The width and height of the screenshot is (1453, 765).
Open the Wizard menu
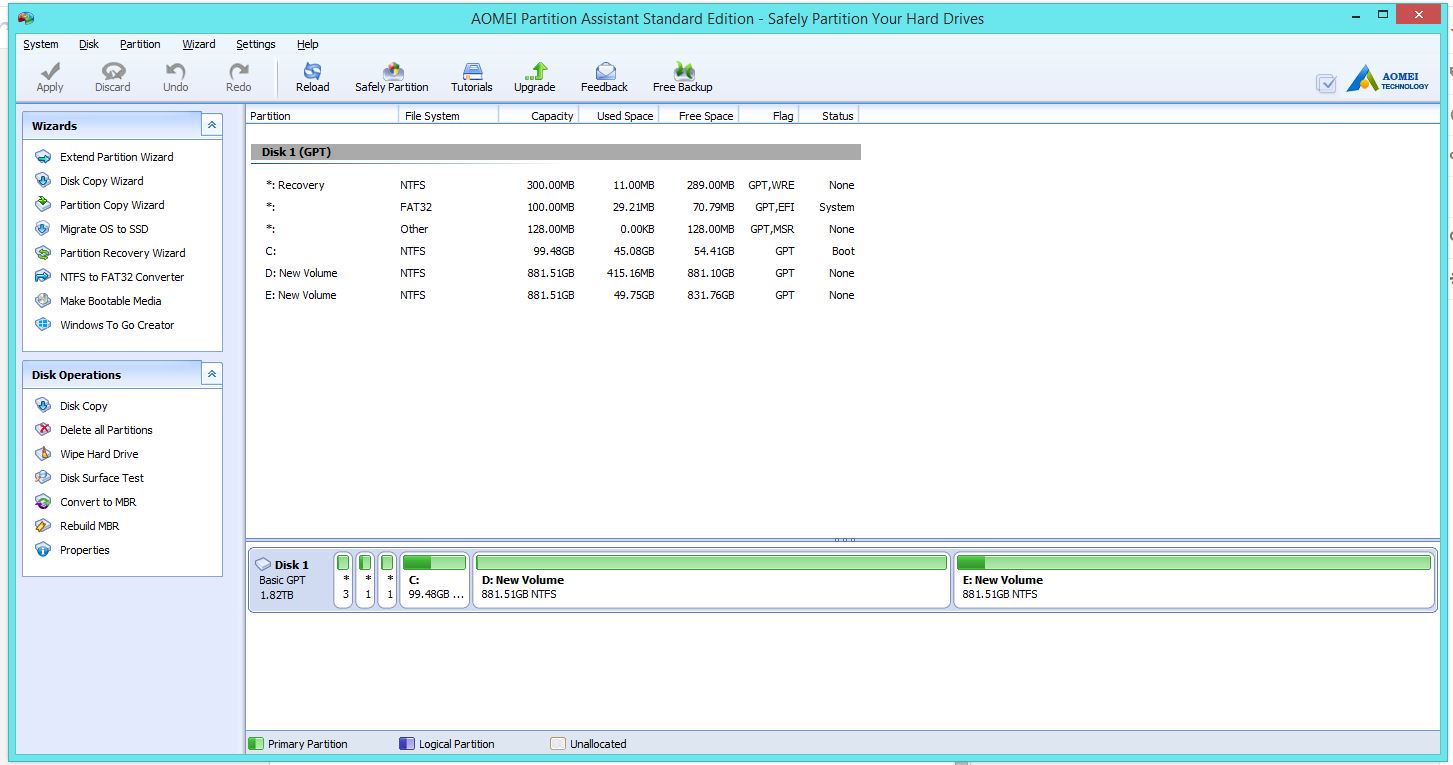point(199,44)
